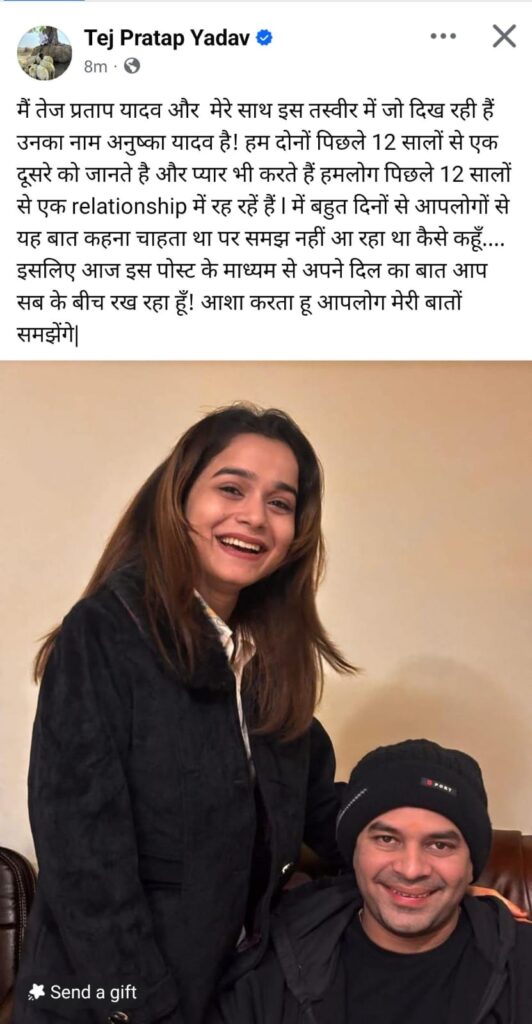Click the blue loading bar at top
The image size is (532, 1024).
(x=42, y=1)
